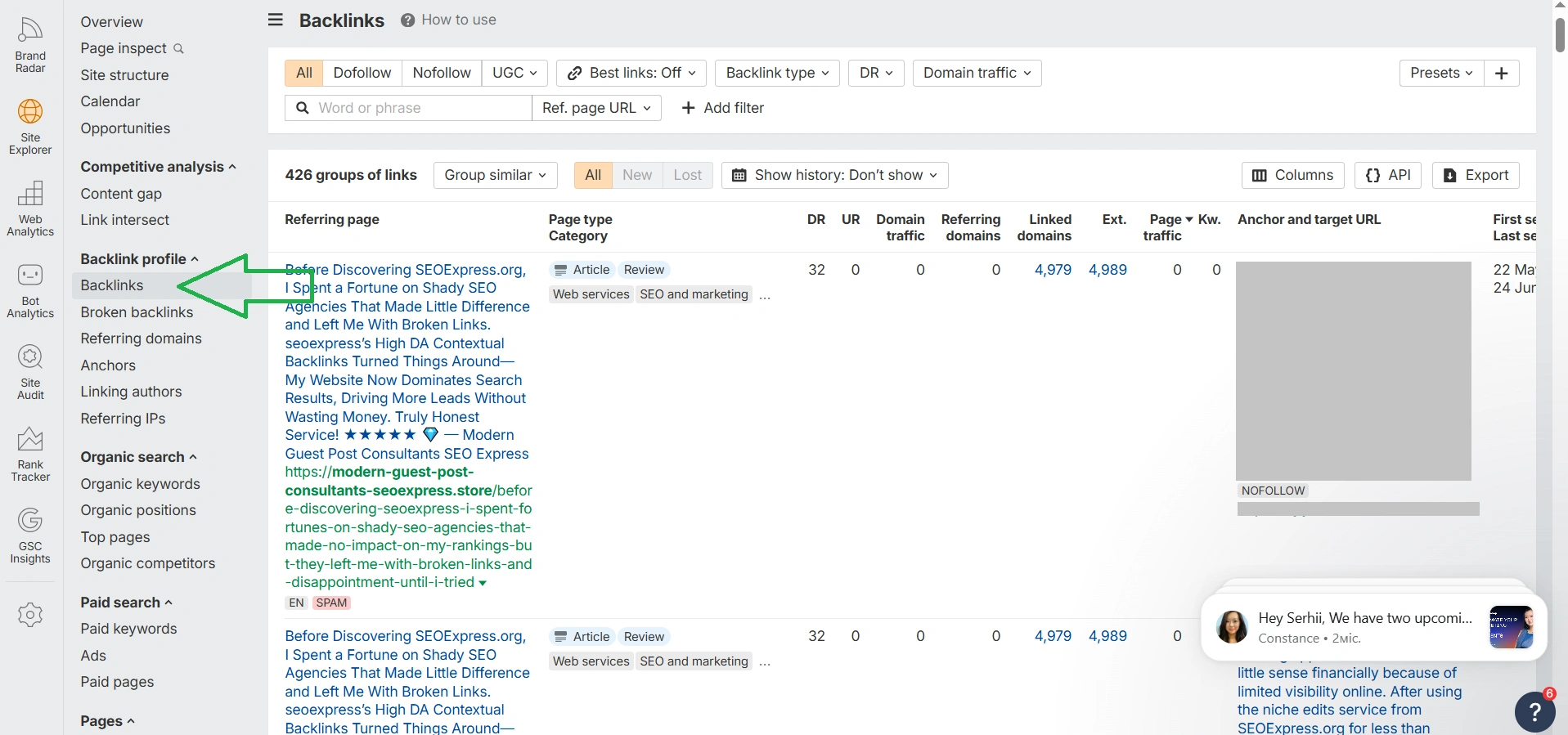Screen dimensions: 1568x735
Task: Collapse Organic search section
Action: pyautogui.click(x=139, y=457)
